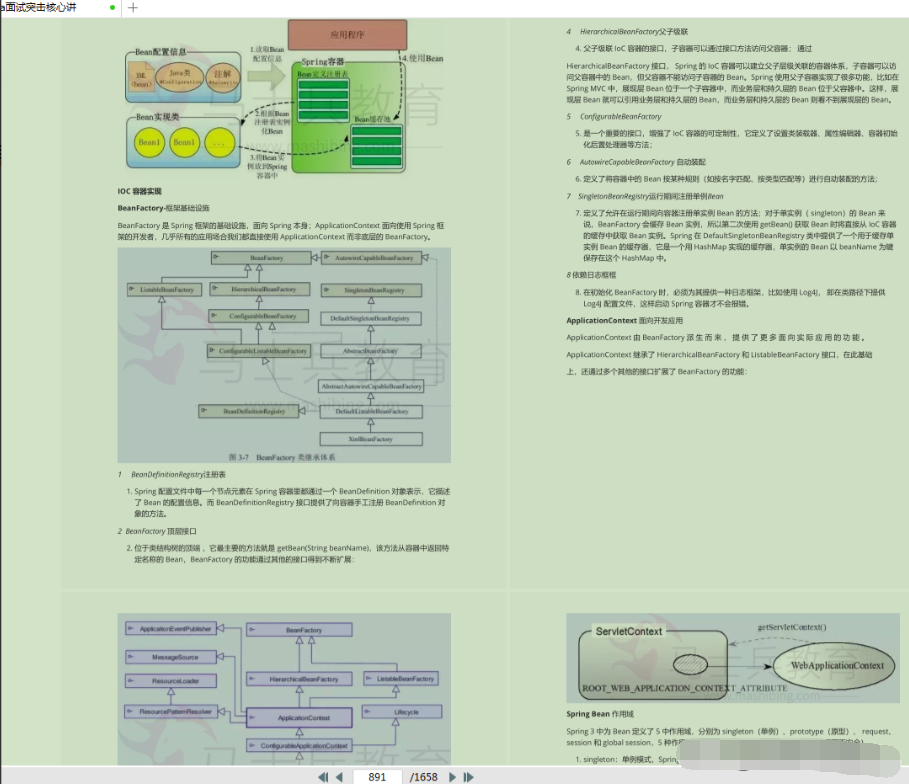Focus the page number field showing 891
The width and height of the screenshot is (909, 784).
(377, 777)
